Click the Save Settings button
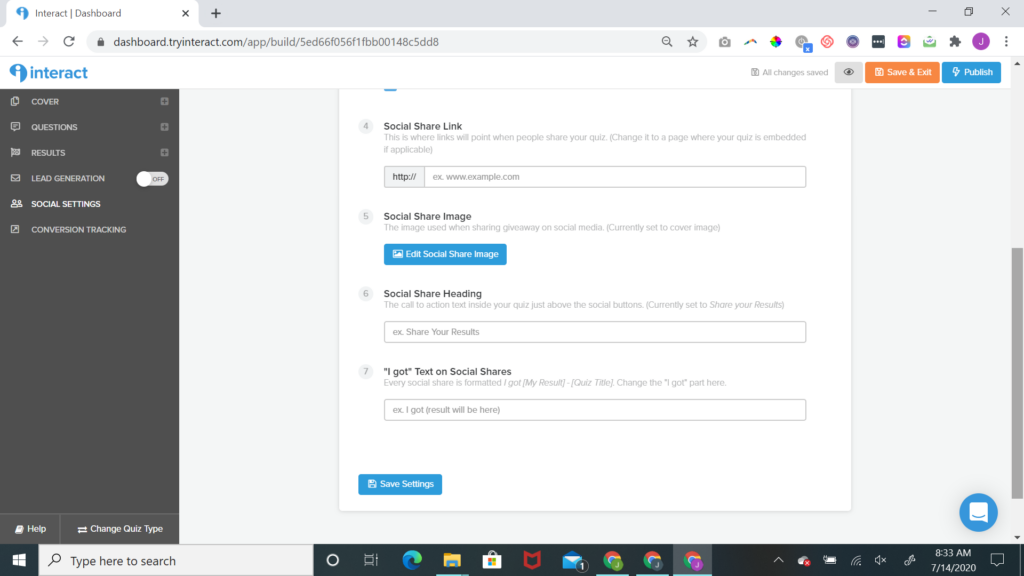1024x576 pixels. (400, 484)
